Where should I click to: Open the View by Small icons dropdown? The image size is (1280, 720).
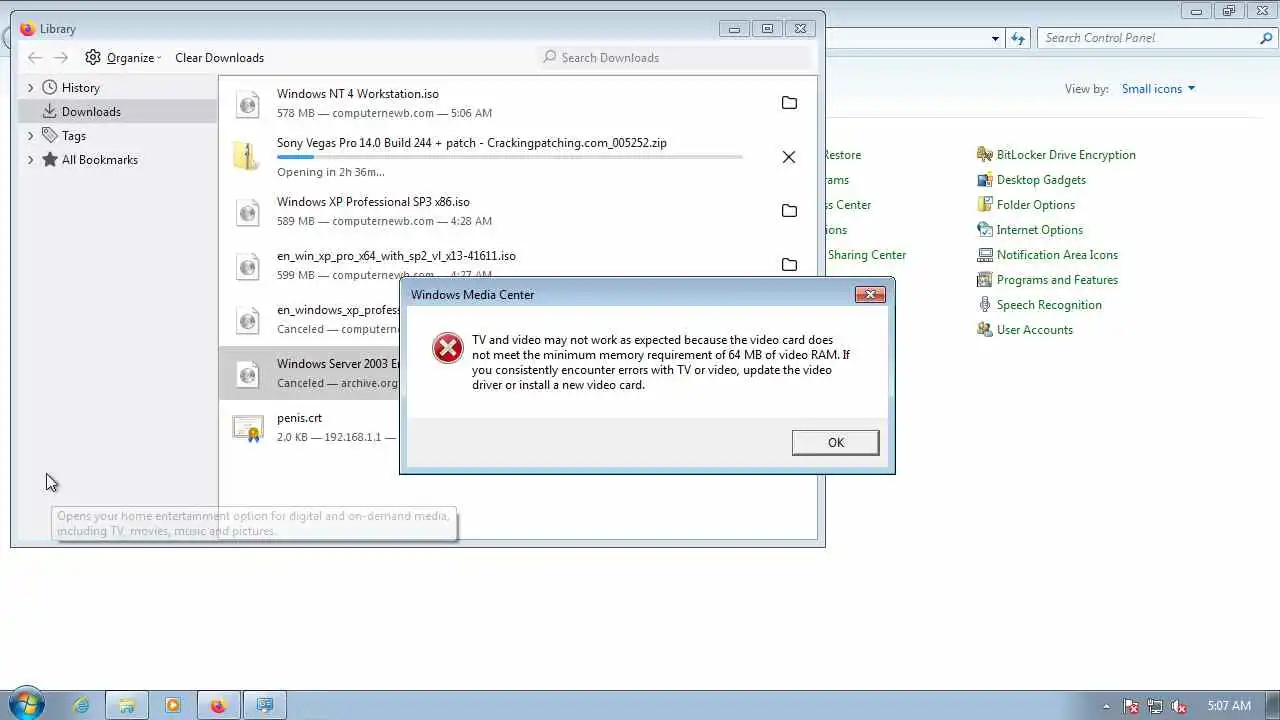(1158, 89)
